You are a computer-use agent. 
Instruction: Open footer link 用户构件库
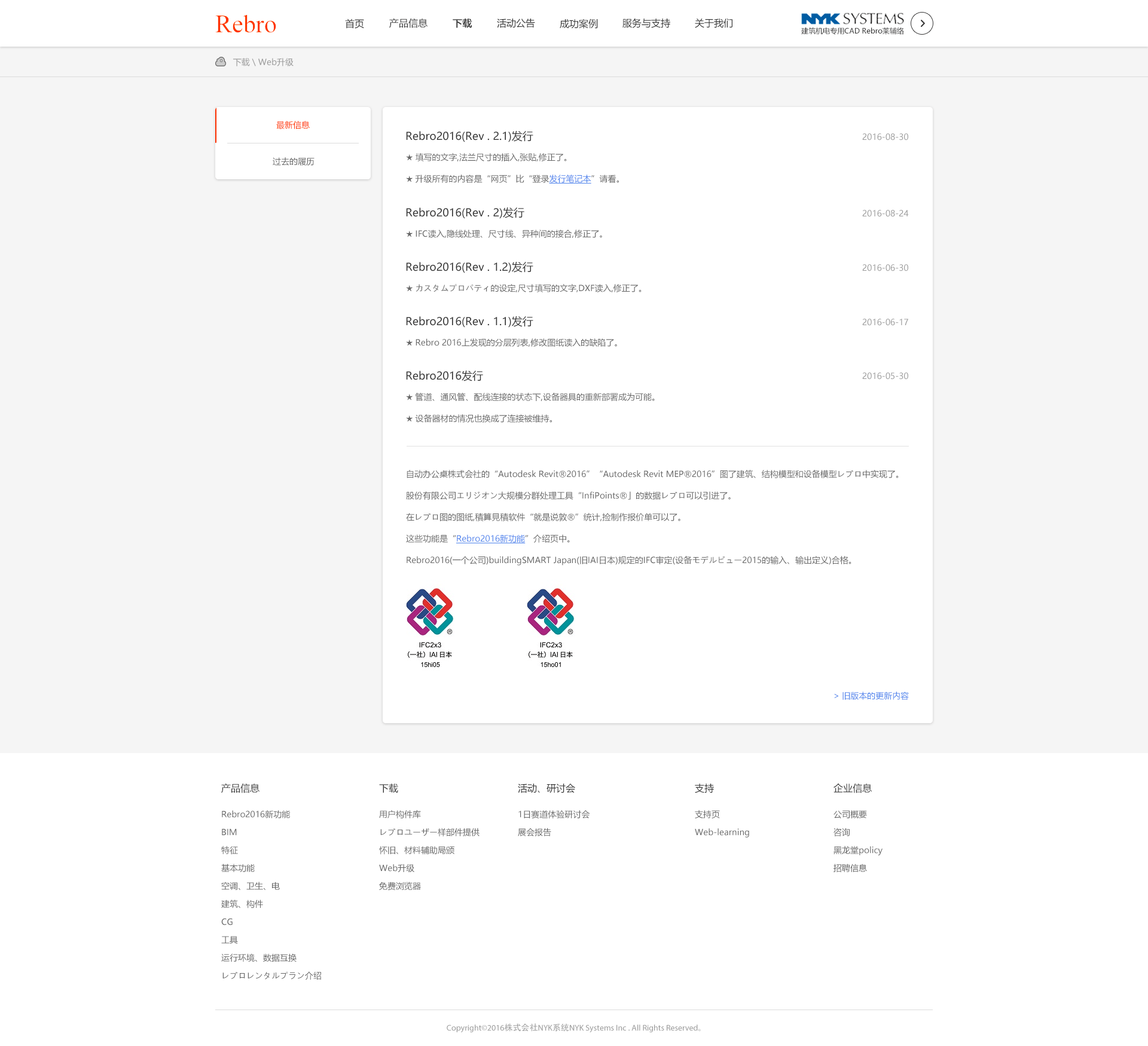(x=399, y=814)
